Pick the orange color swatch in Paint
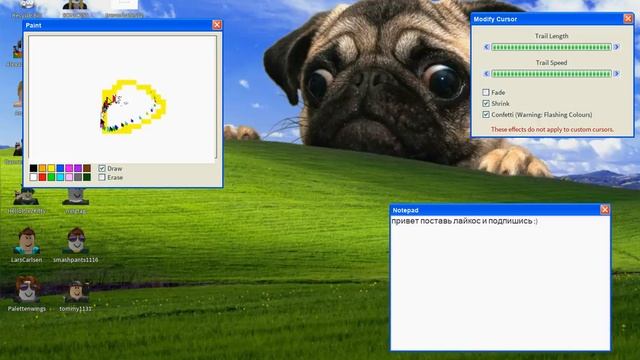 coord(42,168)
